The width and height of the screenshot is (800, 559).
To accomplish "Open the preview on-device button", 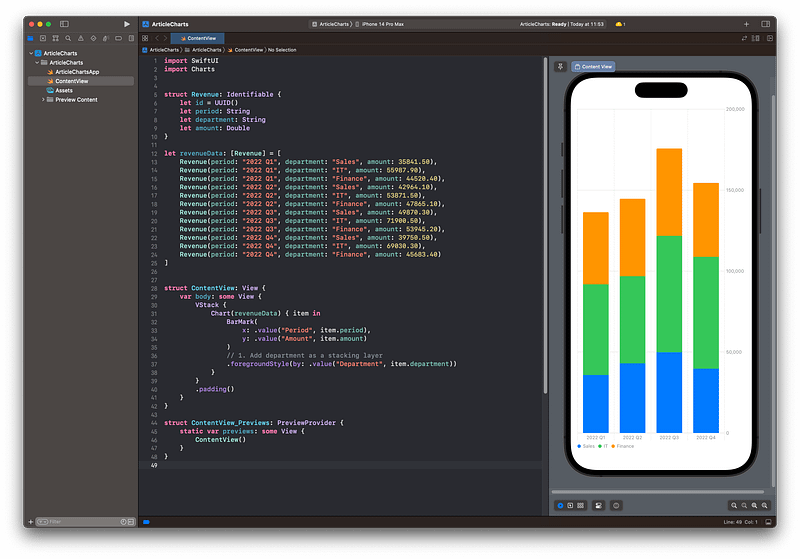I will tap(616, 505).
